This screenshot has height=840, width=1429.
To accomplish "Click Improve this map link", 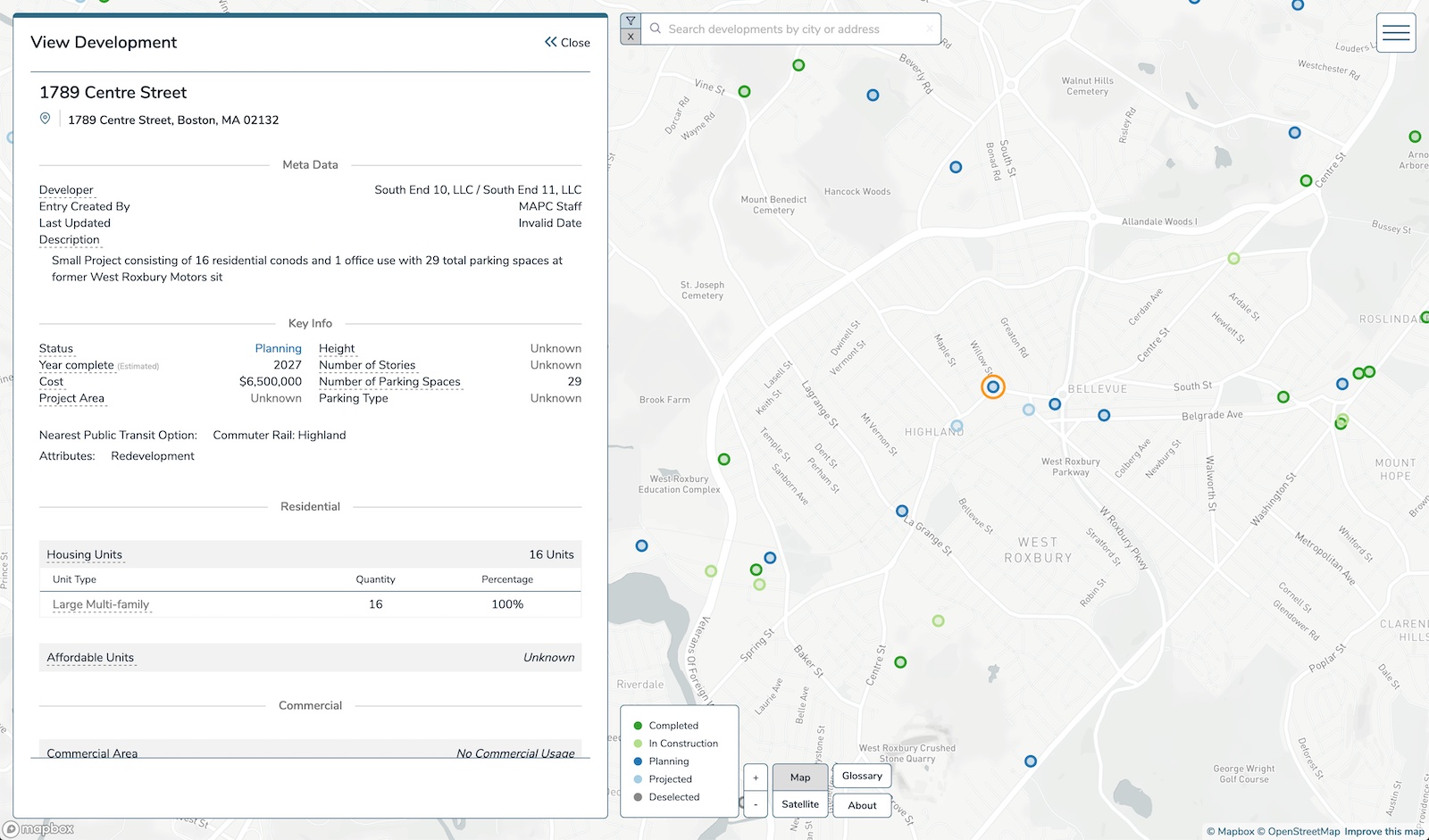I will (x=1384, y=831).
